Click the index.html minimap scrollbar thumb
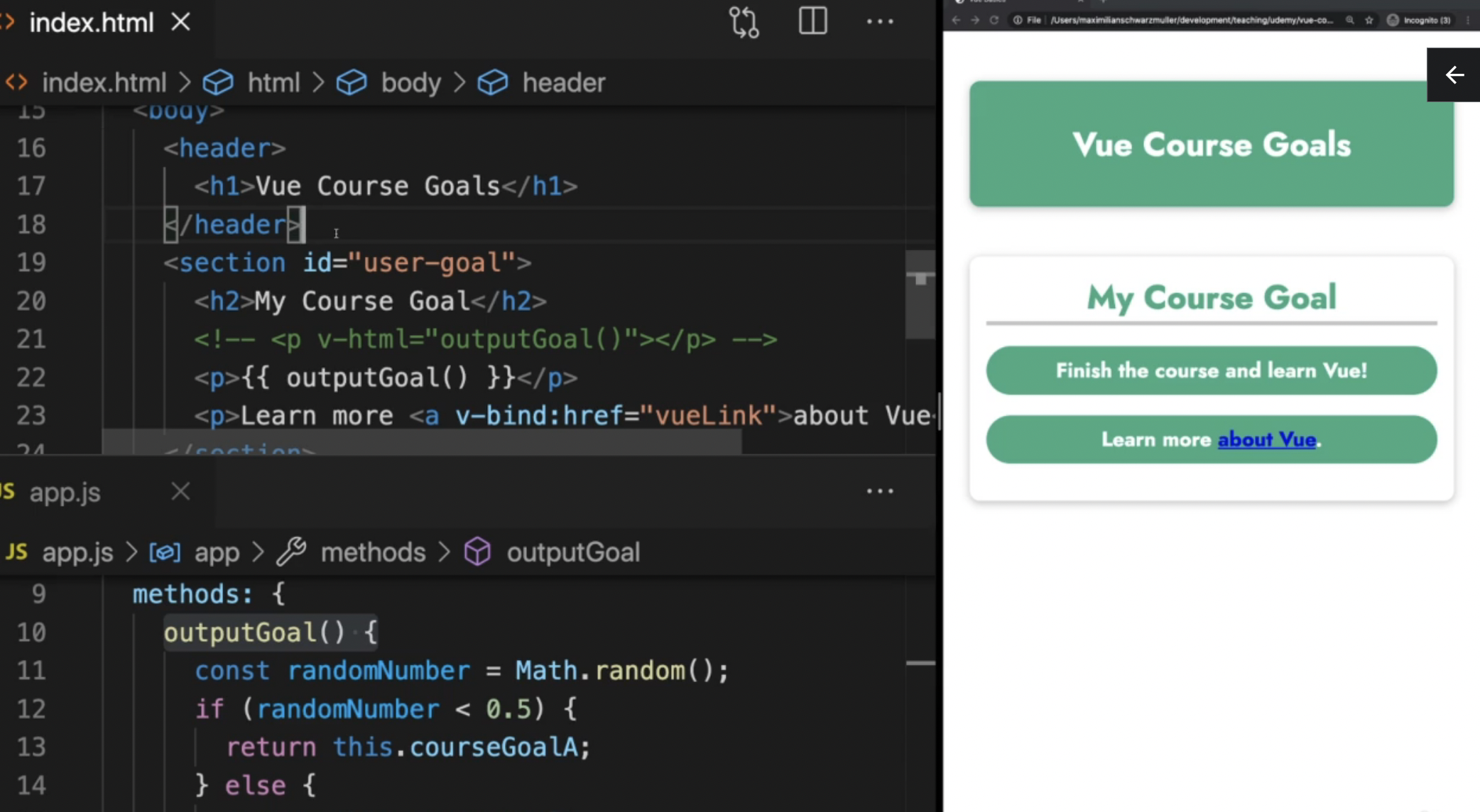Viewport: 1480px width, 812px height. click(920, 295)
